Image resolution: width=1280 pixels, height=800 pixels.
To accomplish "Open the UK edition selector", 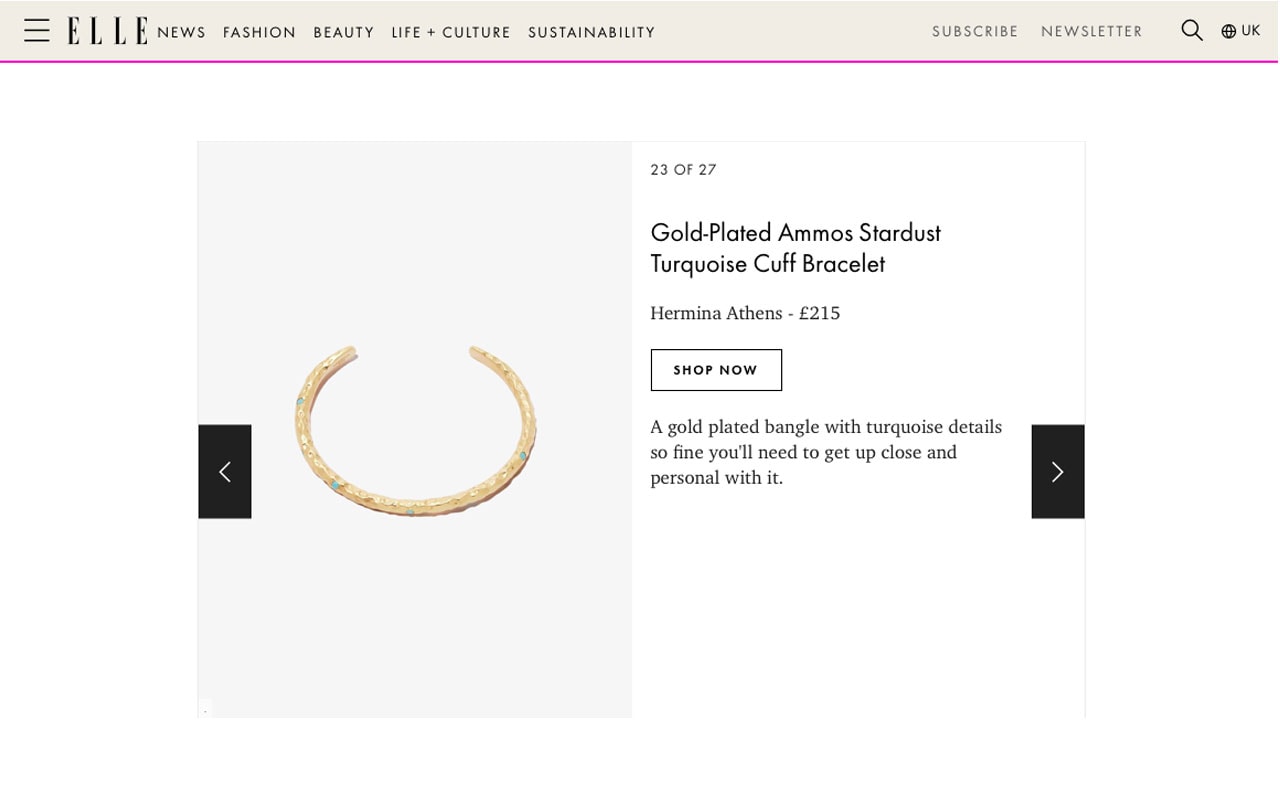I will pos(1250,31).
